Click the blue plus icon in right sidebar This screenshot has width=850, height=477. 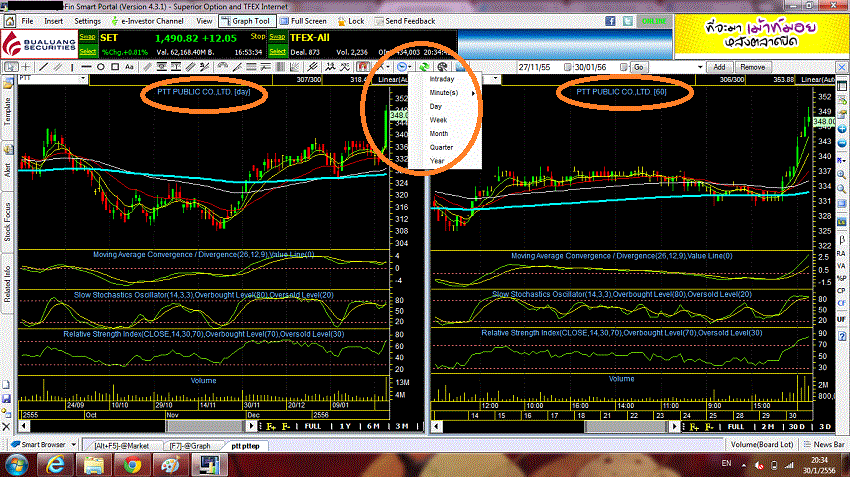pyautogui.click(x=842, y=129)
